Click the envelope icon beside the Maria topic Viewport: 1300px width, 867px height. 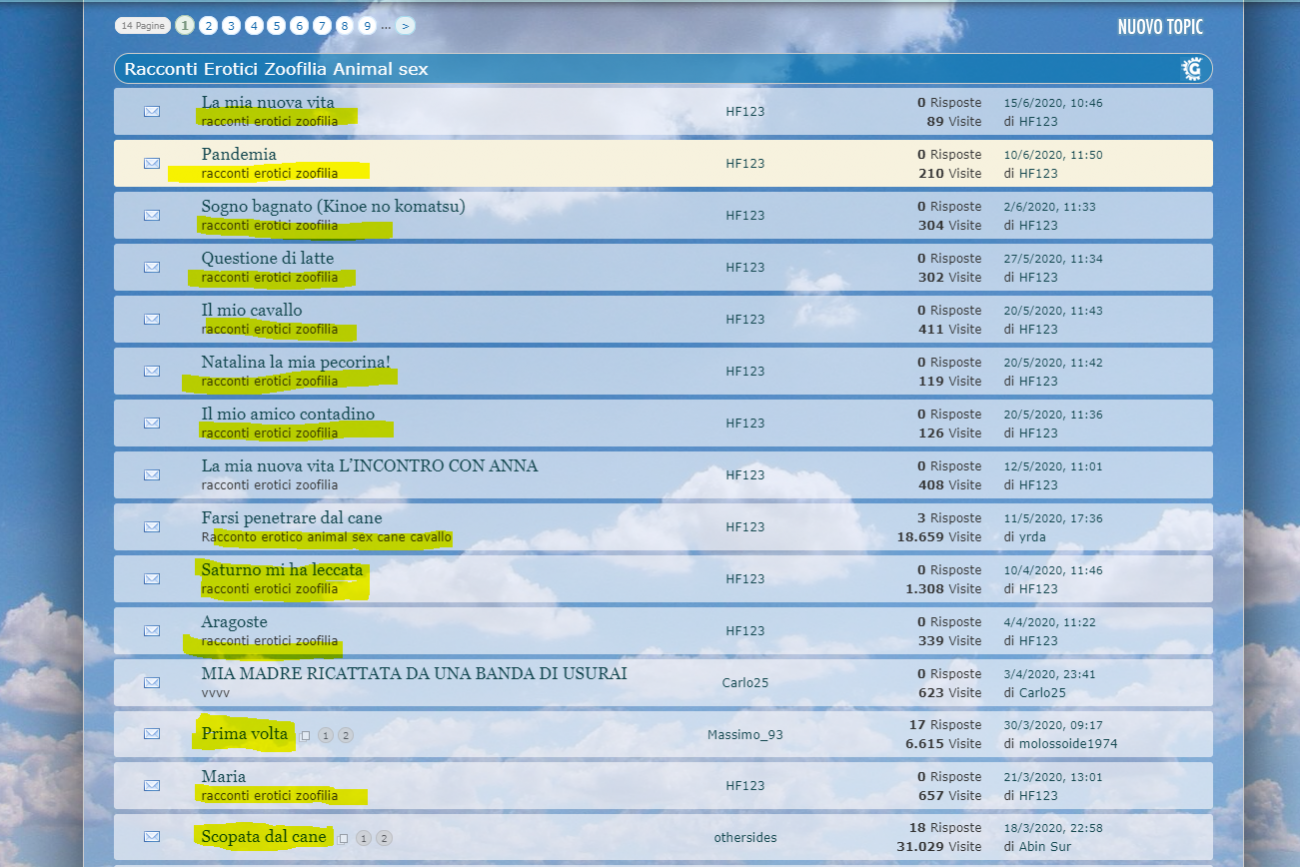click(x=152, y=786)
